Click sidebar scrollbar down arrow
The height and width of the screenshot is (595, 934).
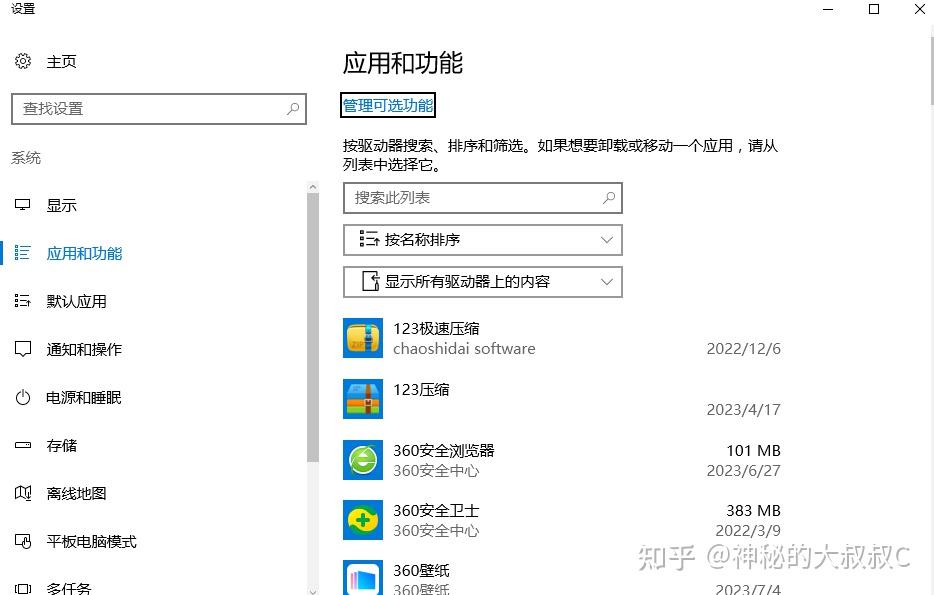(313, 591)
